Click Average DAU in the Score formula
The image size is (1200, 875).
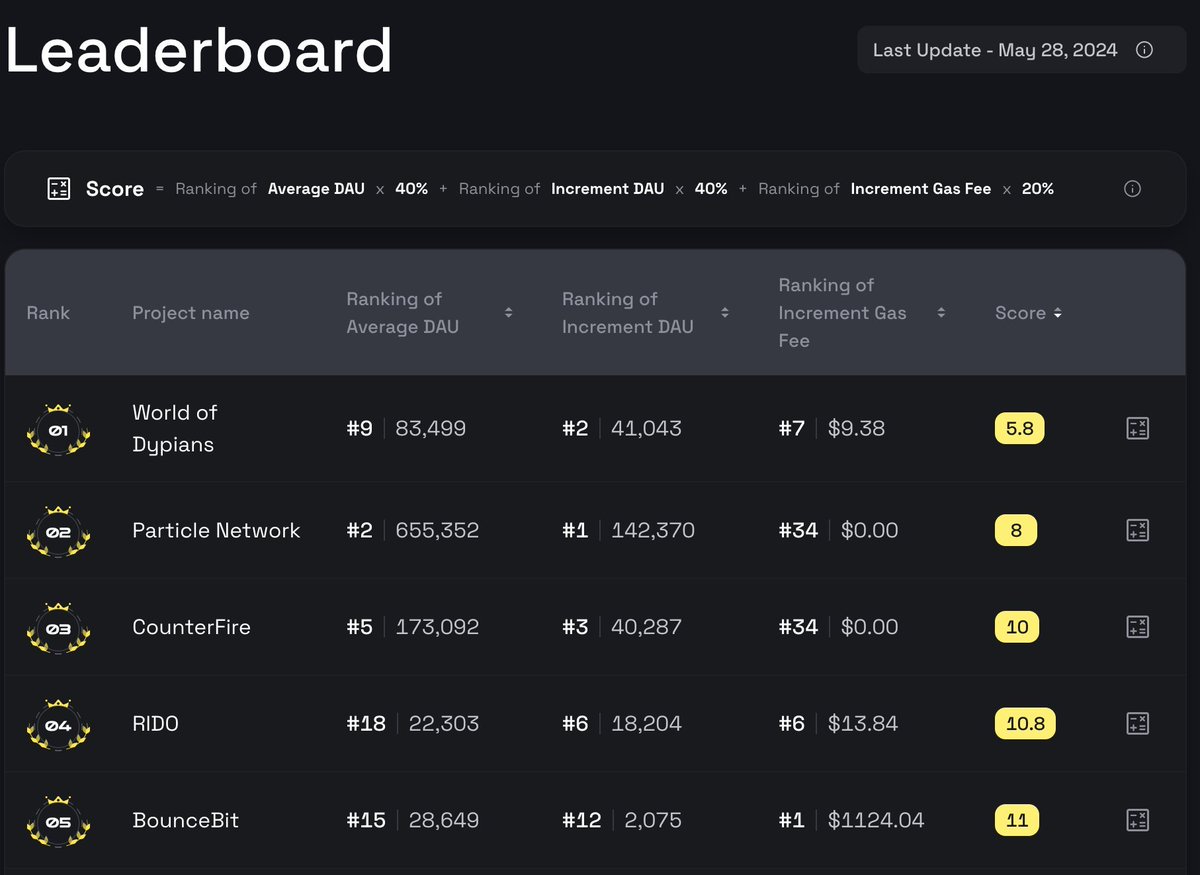tap(316, 188)
